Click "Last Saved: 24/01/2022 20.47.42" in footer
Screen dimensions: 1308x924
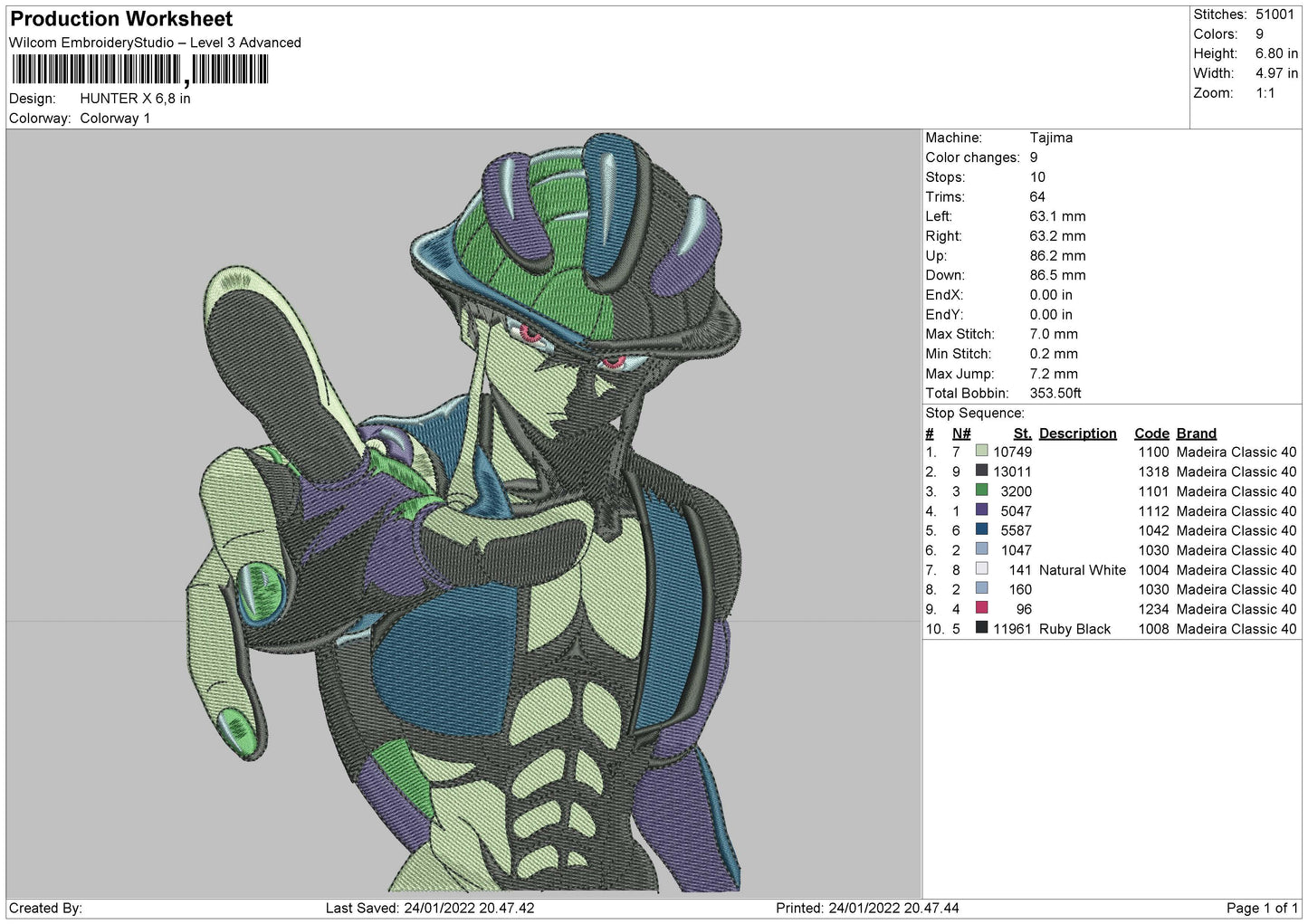coord(430,908)
